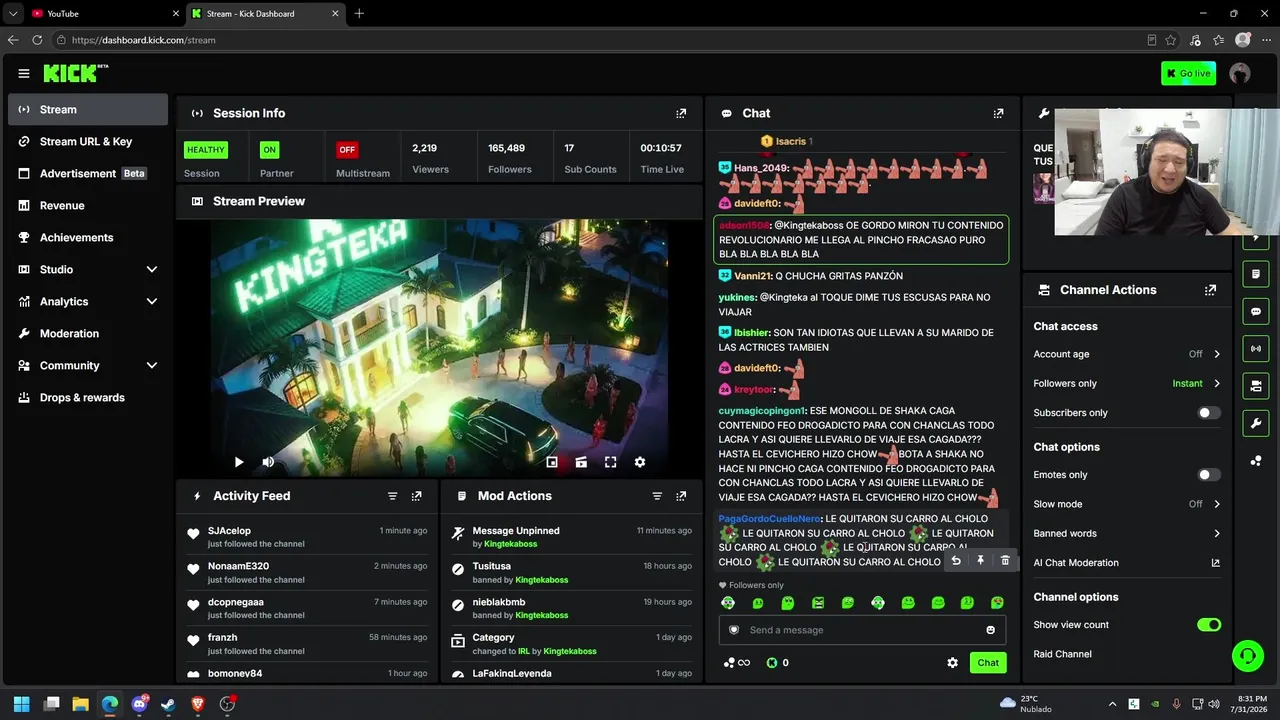Open File Explorer from the taskbar
Image resolution: width=1280 pixels, height=720 pixels.
80,704
